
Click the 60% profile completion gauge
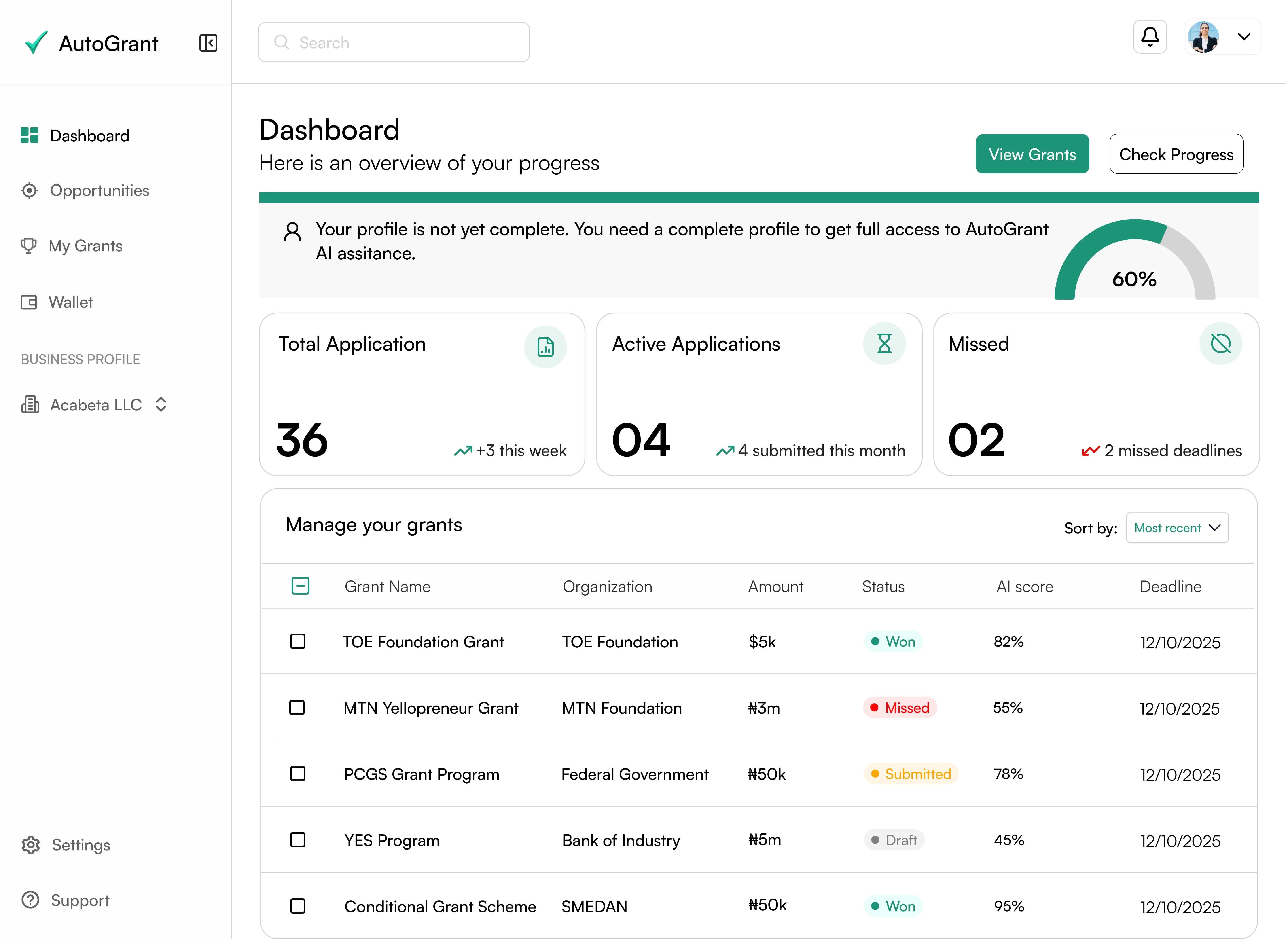tap(1135, 259)
